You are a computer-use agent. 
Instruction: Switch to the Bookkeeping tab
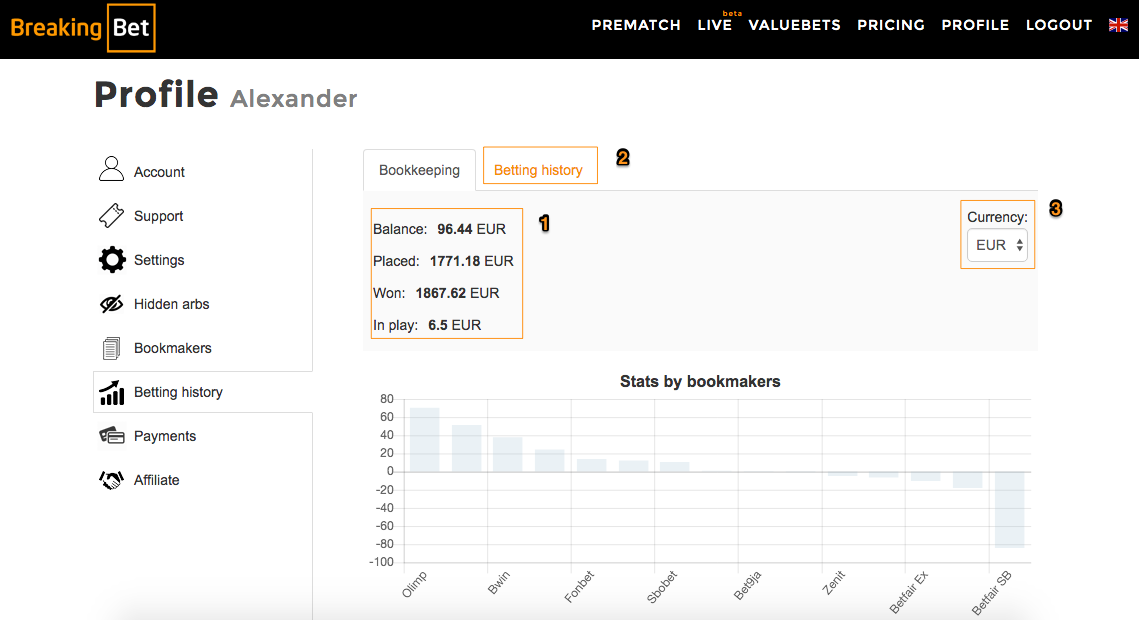click(419, 170)
